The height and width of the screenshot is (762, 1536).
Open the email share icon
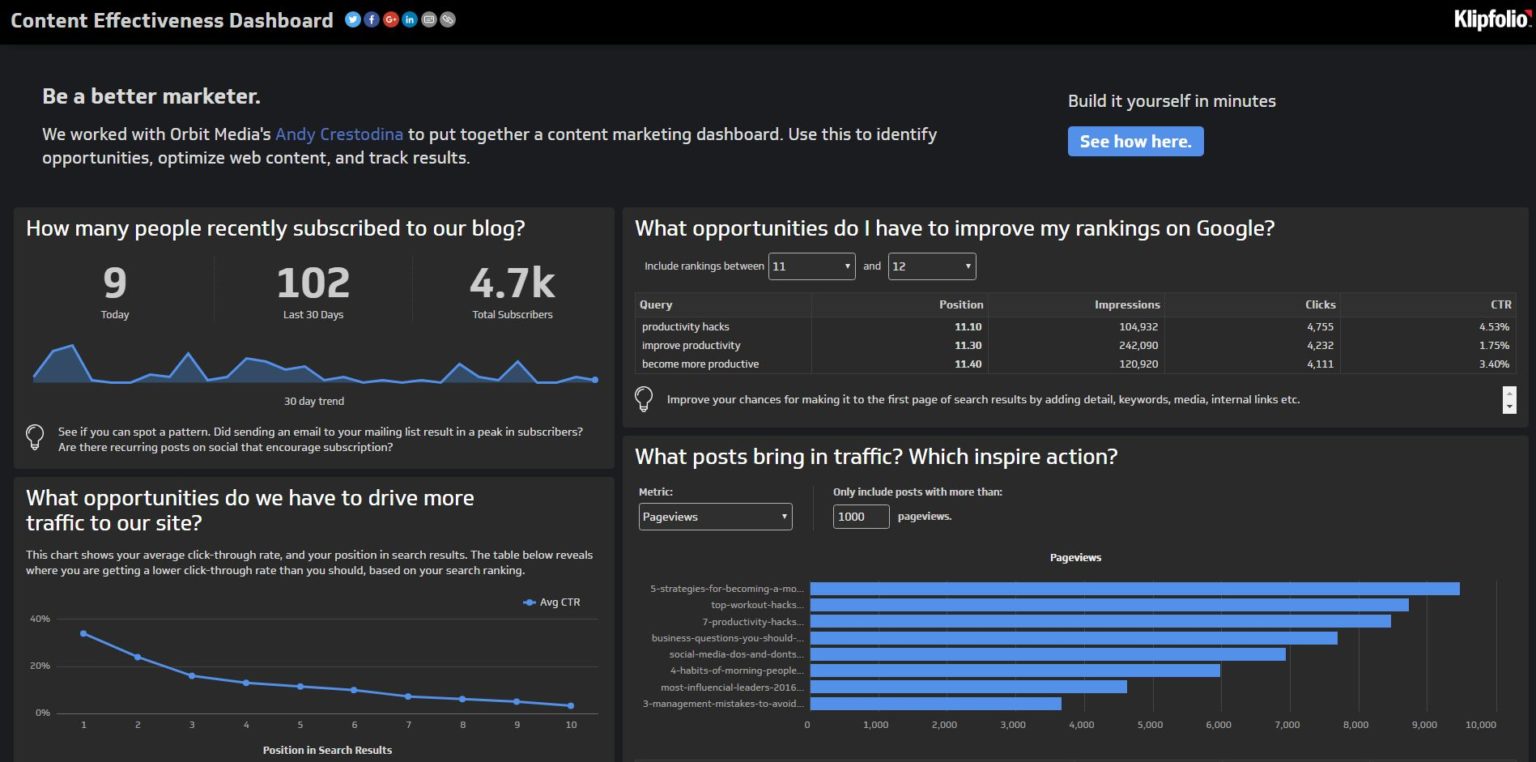(x=428, y=19)
